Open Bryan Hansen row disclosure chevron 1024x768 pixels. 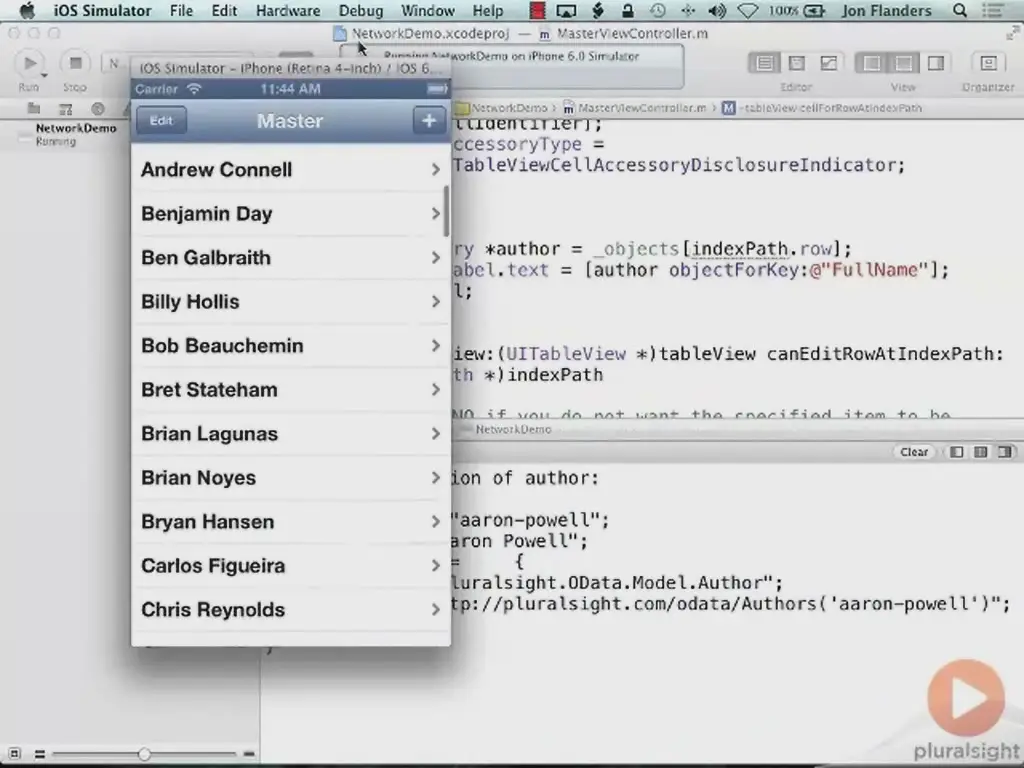pos(436,521)
